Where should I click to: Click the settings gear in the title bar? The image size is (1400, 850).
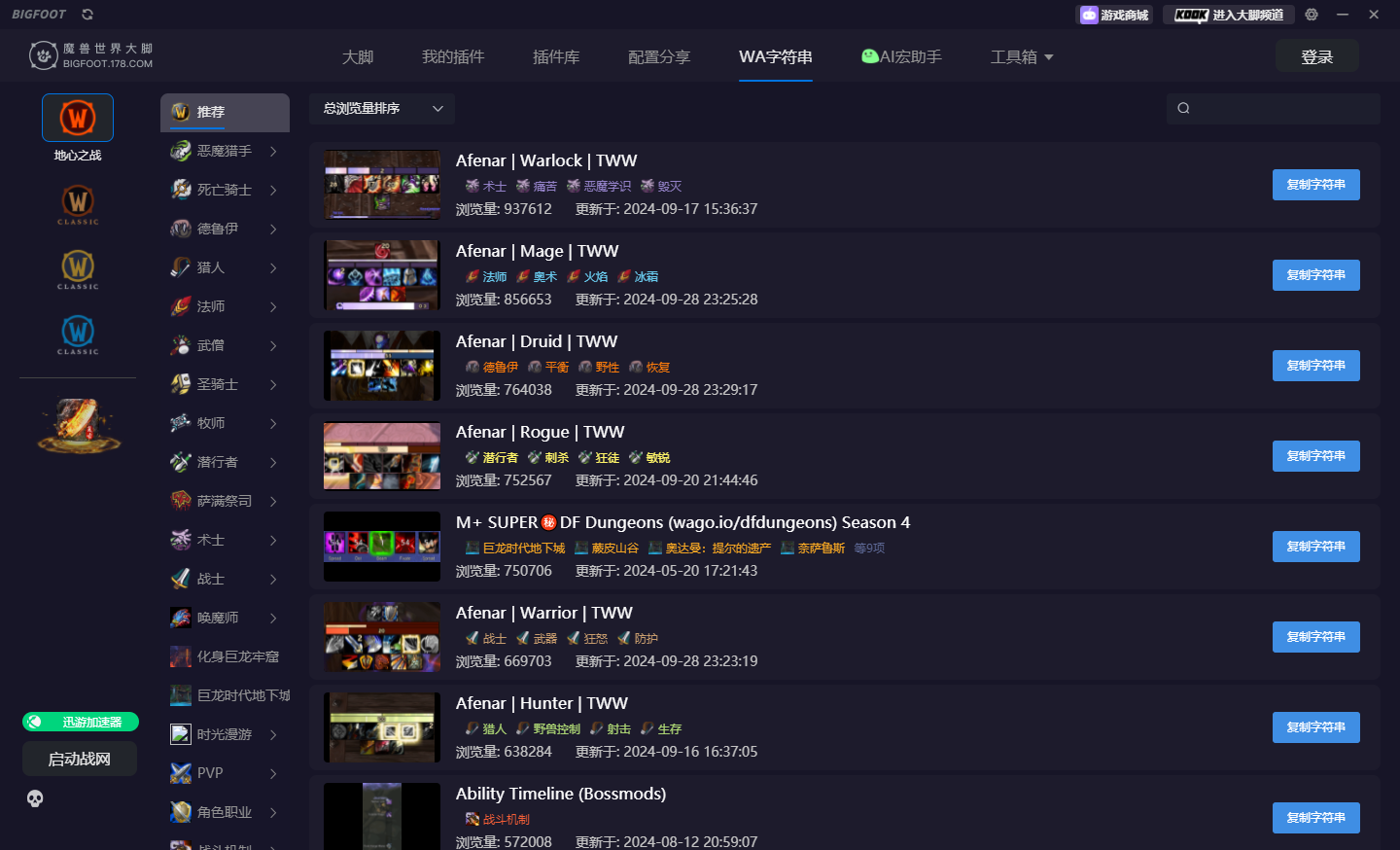tap(1312, 14)
